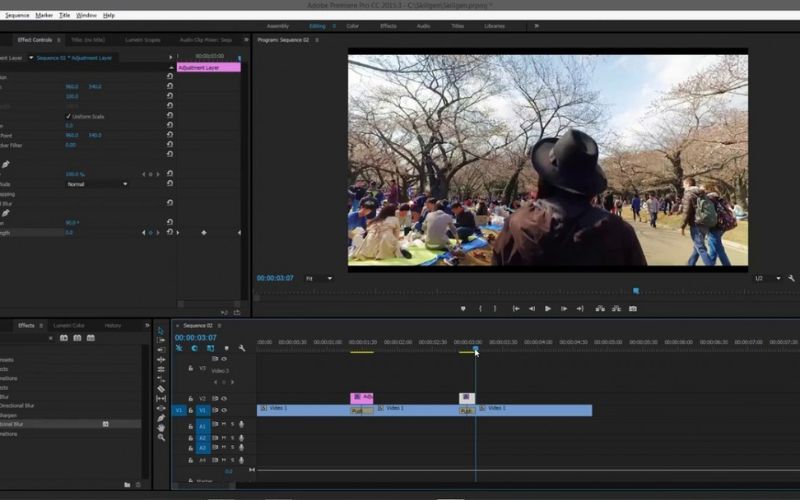Add marker in Program monitor
Image resolution: width=800 pixels, height=500 pixels.
tap(463, 309)
